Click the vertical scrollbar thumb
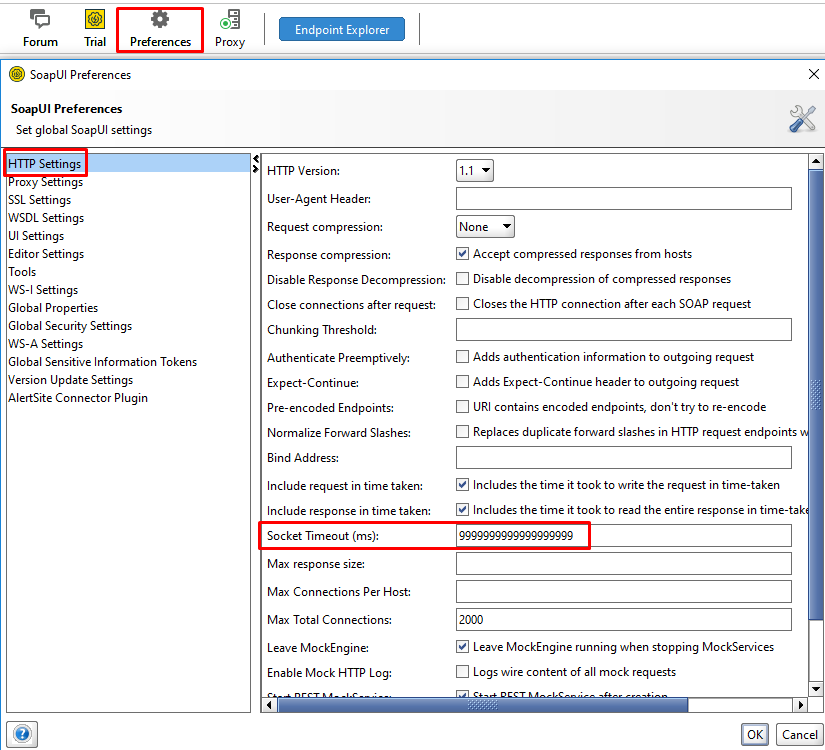The width and height of the screenshot is (825, 750). 816,395
